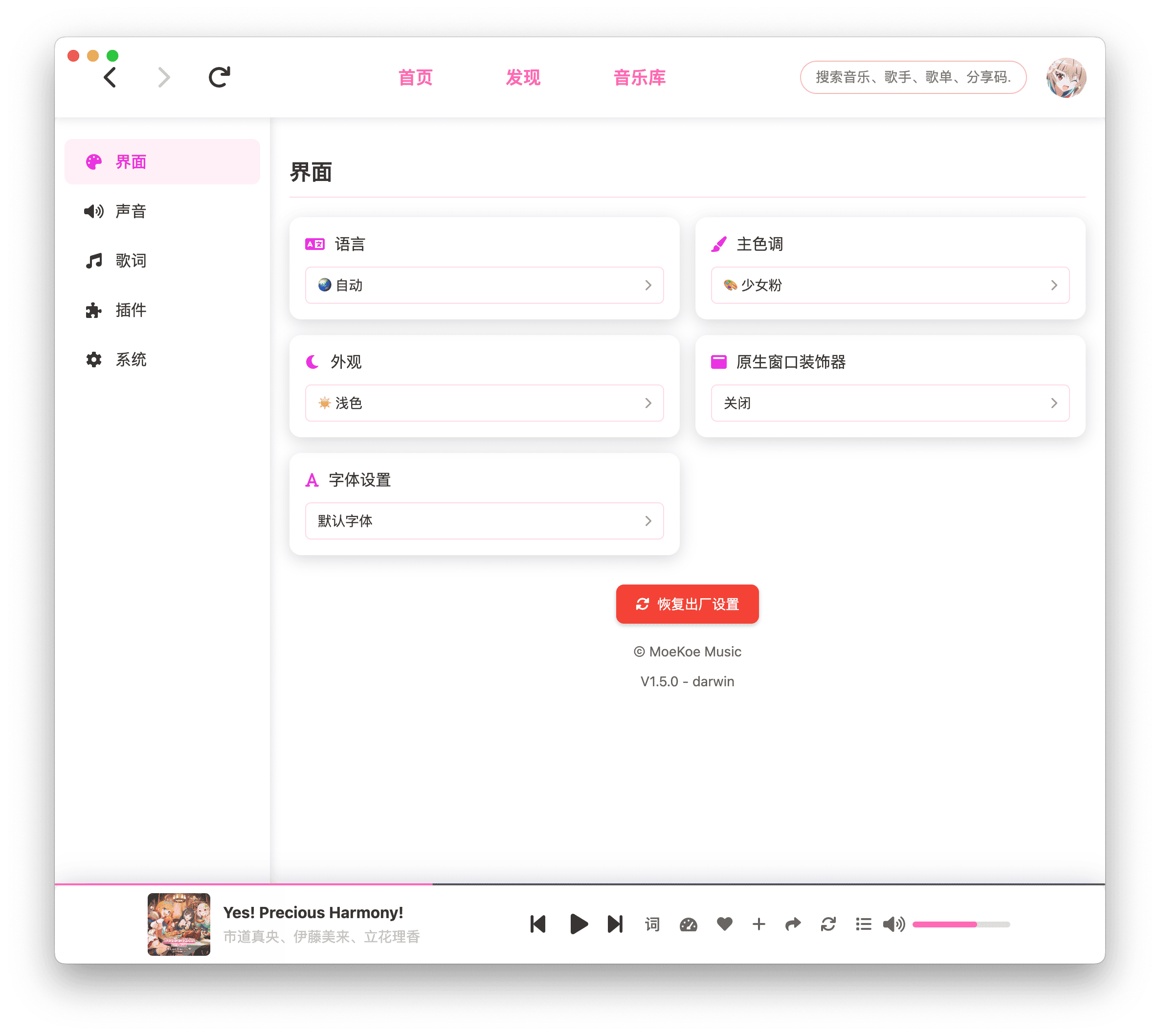
Task: Open the 歌词 lyrics settings via music note icon
Action: (x=94, y=261)
